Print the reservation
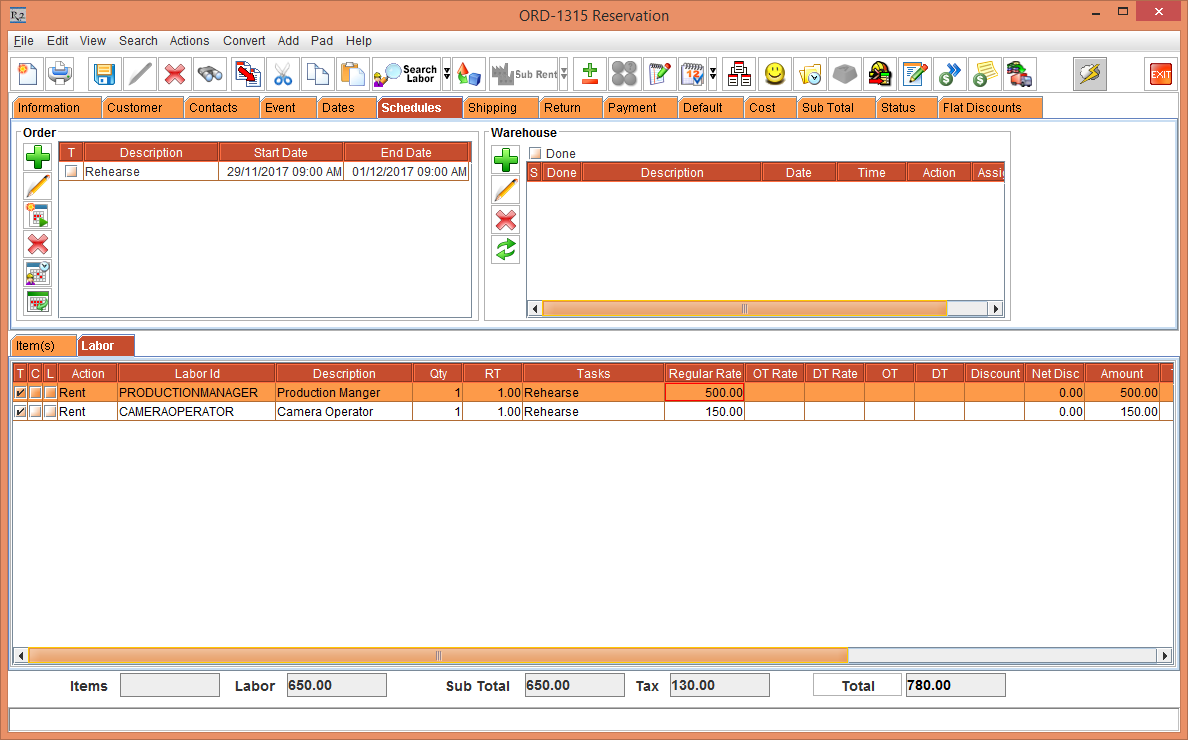Viewport: 1188px width, 740px height. (60, 73)
